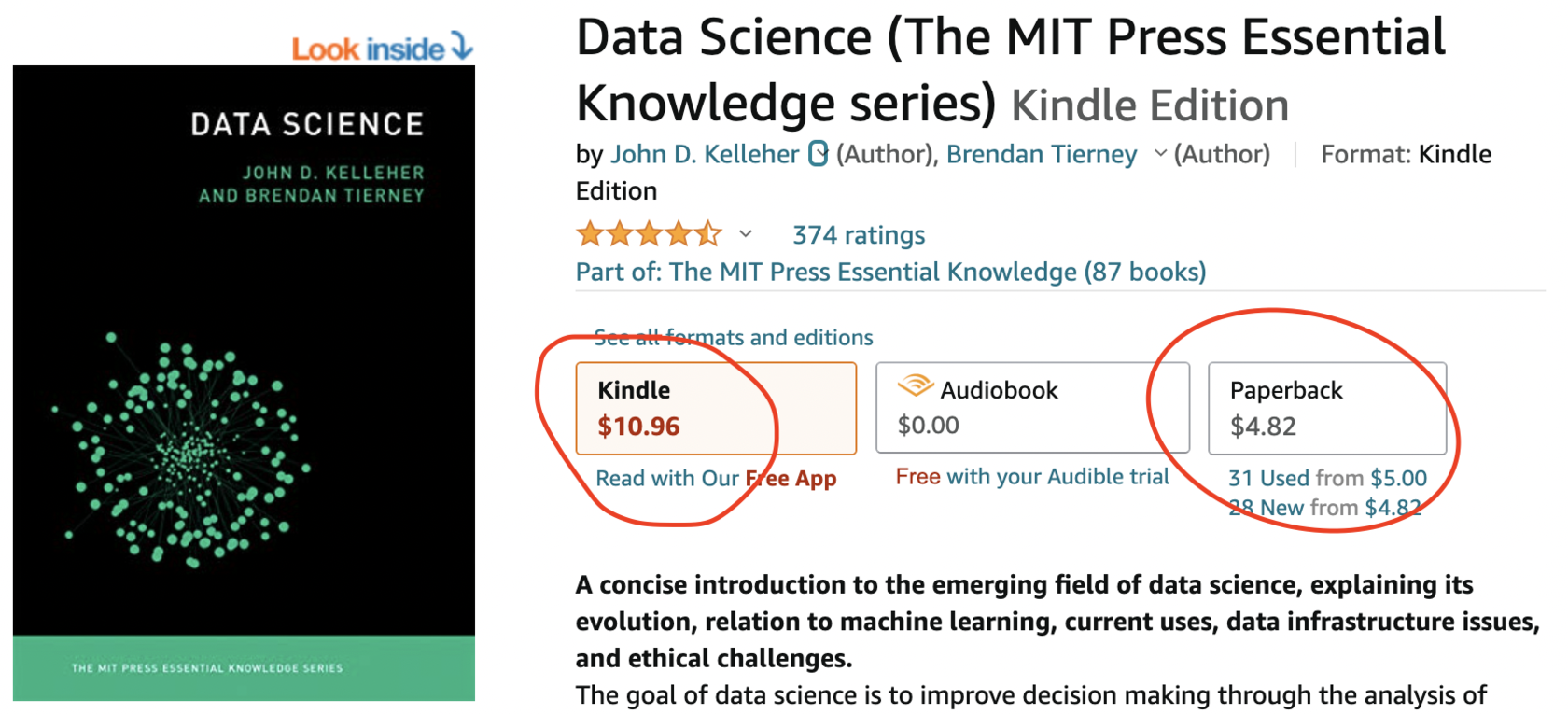Image resolution: width=1568 pixels, height=714 pixels.
Task: Open the dropdown arrow beside the star rating
Action: click(x=746, y=234)
